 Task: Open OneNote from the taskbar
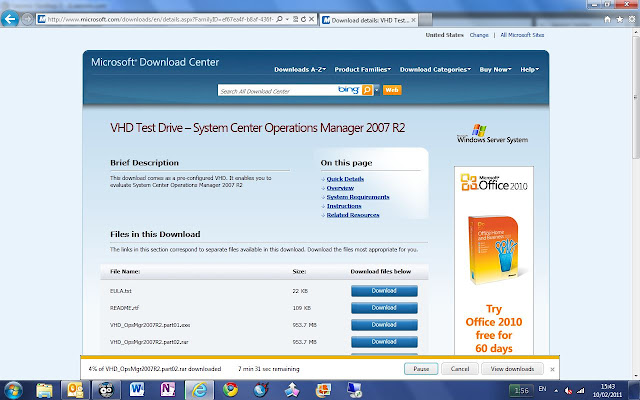[x=168, y=390]
